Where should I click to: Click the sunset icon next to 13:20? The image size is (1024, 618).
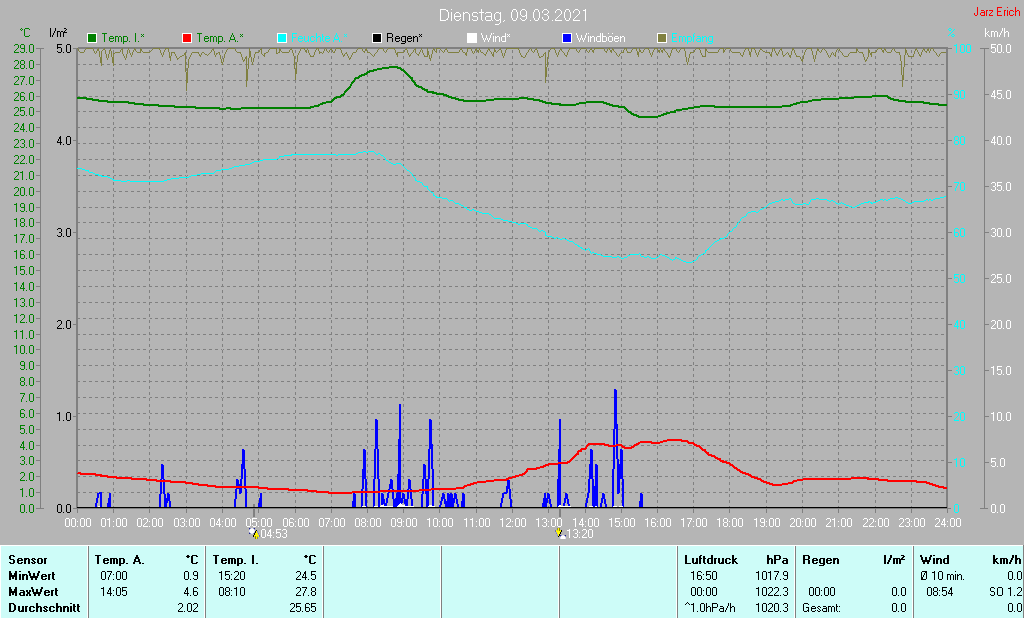[x=560, y=533]
